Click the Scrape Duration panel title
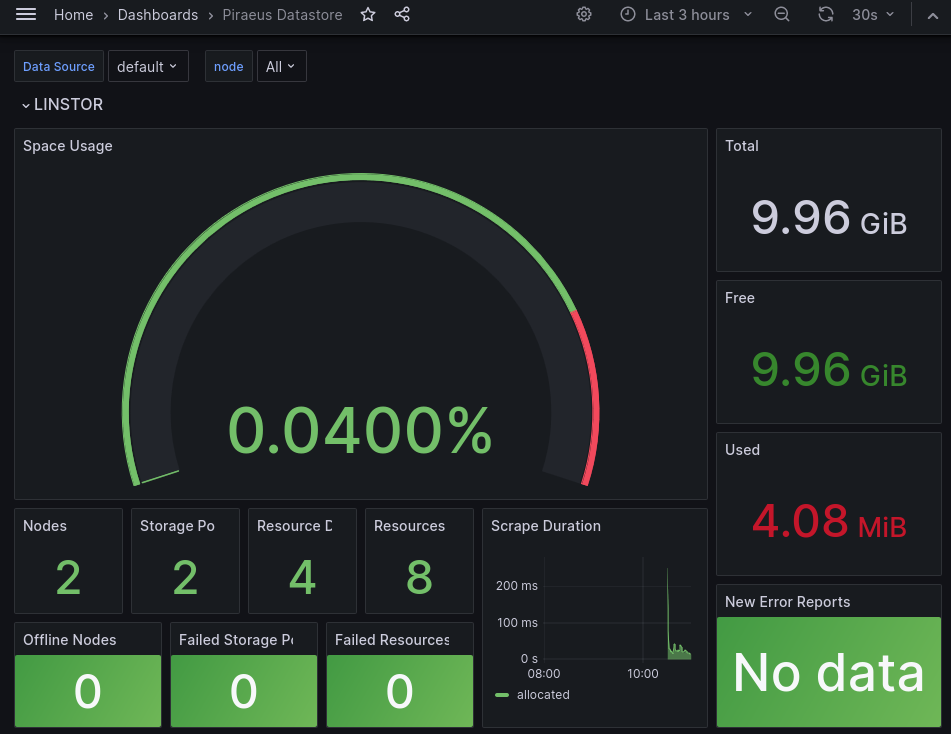This screenshot has width=951, height=734. click(x=545, y=526)
